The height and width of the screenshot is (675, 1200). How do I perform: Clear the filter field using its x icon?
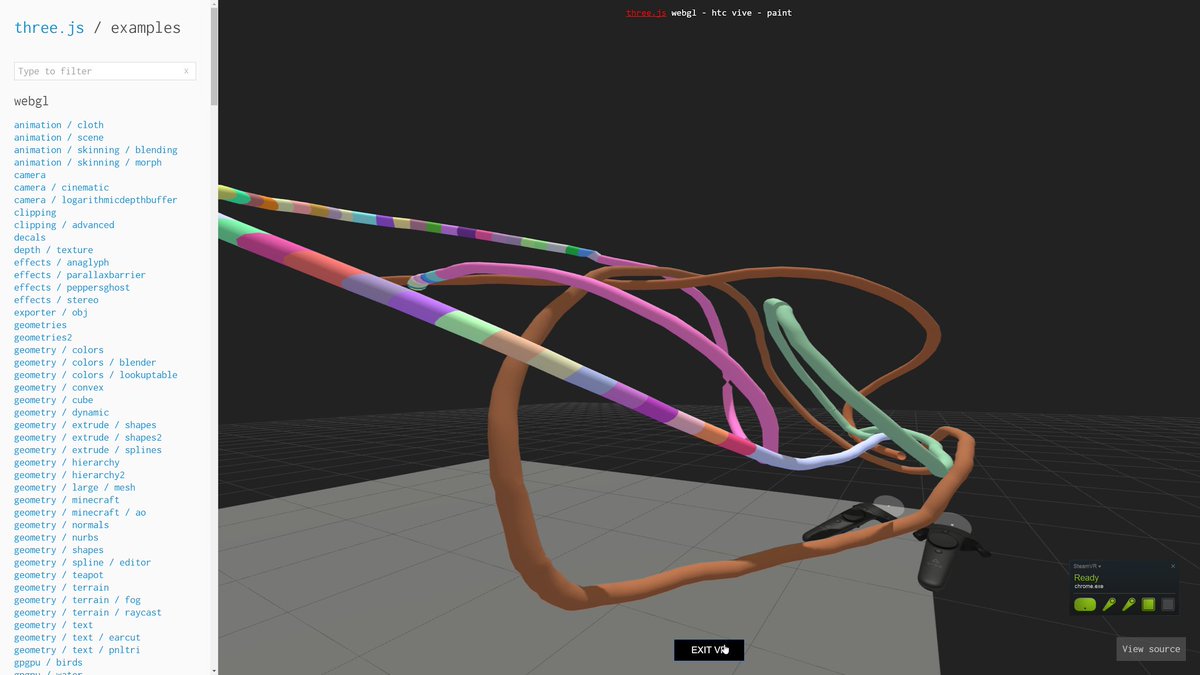[186, 71]
